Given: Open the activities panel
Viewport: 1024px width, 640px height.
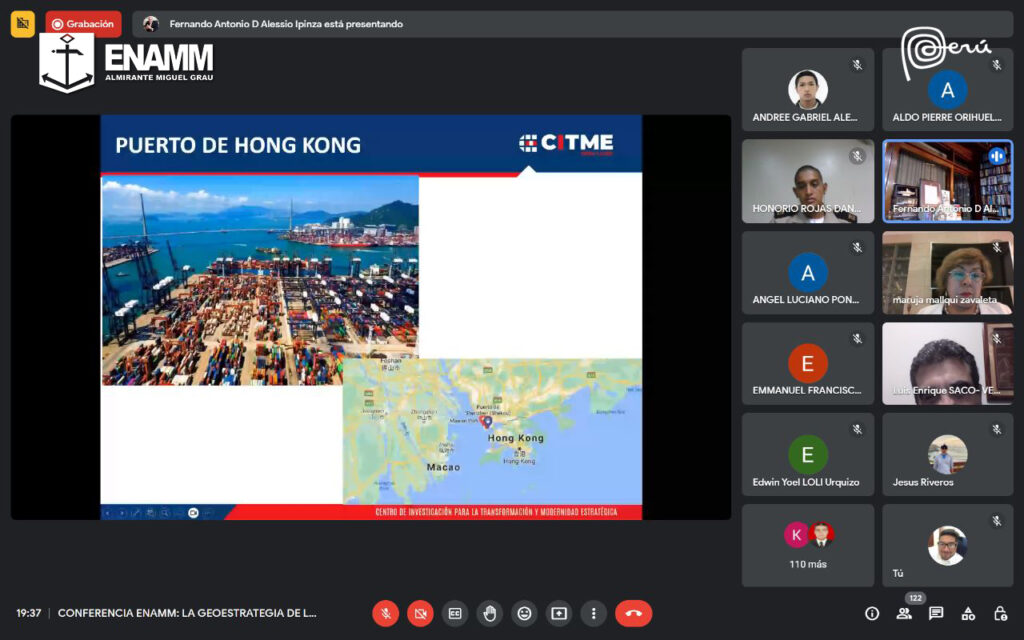Looking at the screenshot, I should [x=968, y=613].
